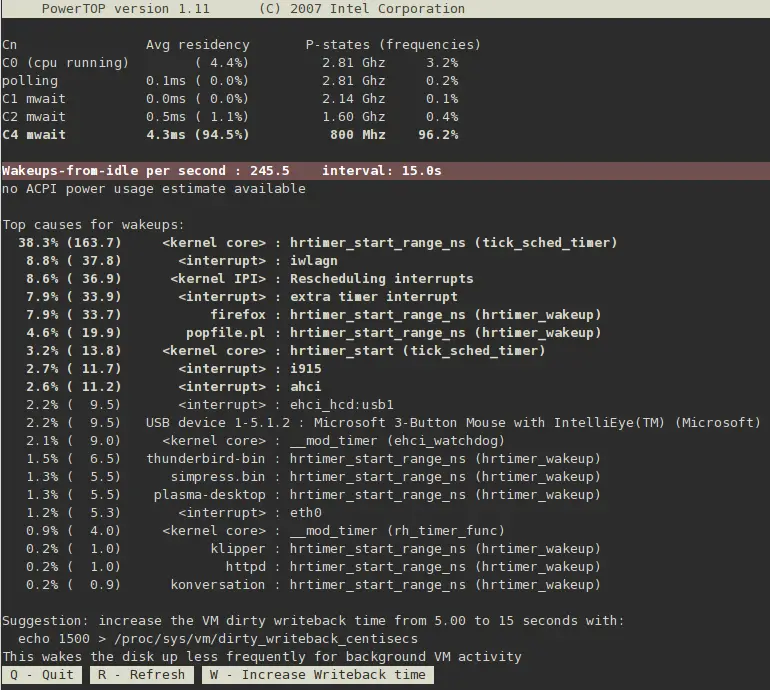Select the '800 Mhz' P-state frequency
The height and width of the screenshot is (690, 770).
coord(357,135)
